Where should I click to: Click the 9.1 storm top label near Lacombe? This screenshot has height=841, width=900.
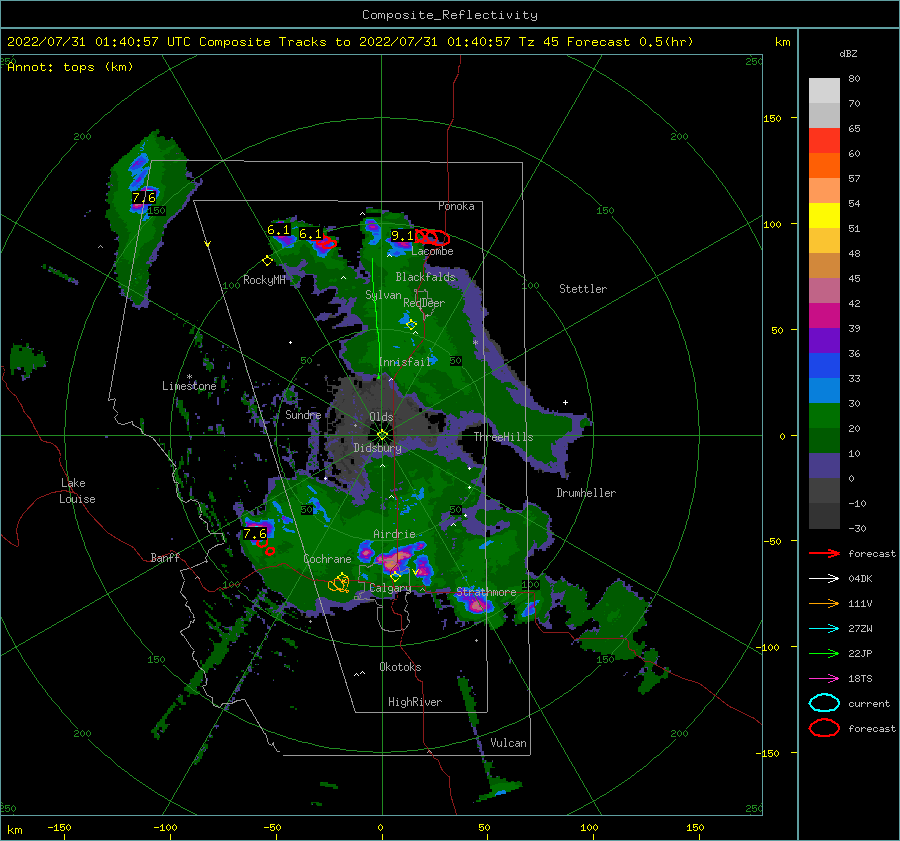(402, 235)
